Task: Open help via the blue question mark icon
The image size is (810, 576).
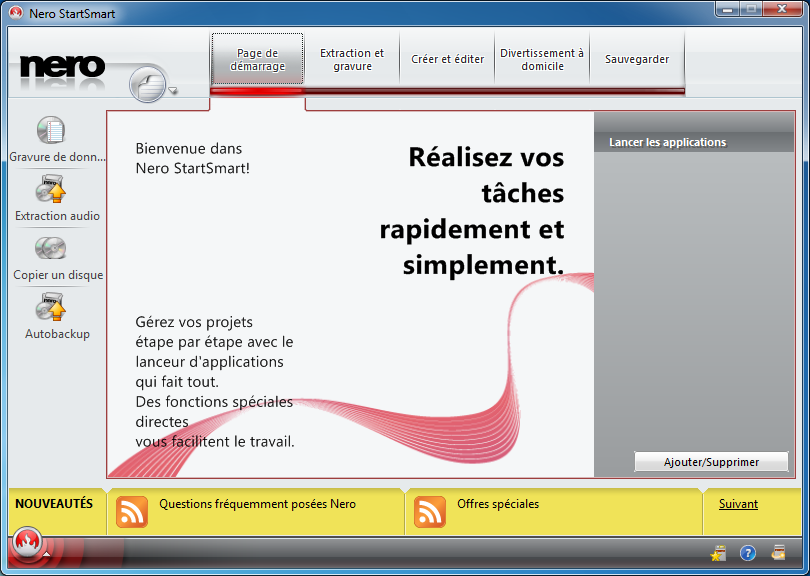Action: [747, 553]
